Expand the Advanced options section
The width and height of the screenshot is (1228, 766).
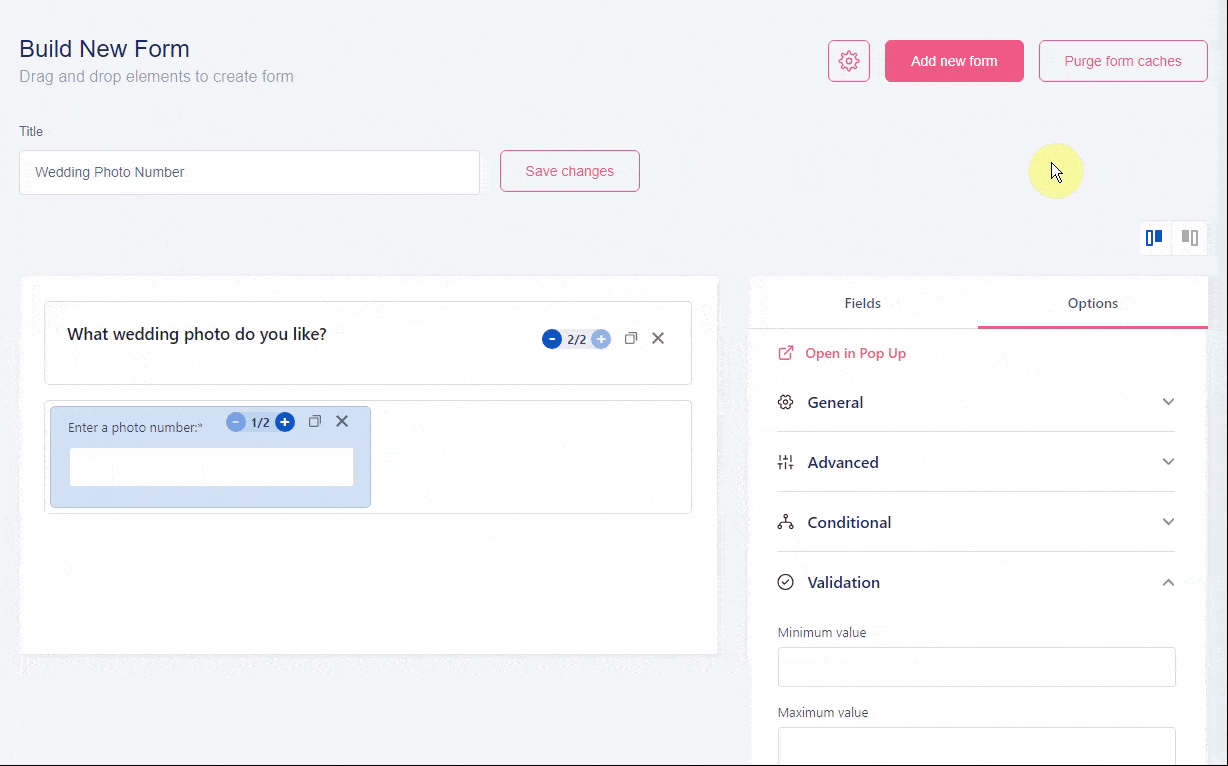coord(975,462)
